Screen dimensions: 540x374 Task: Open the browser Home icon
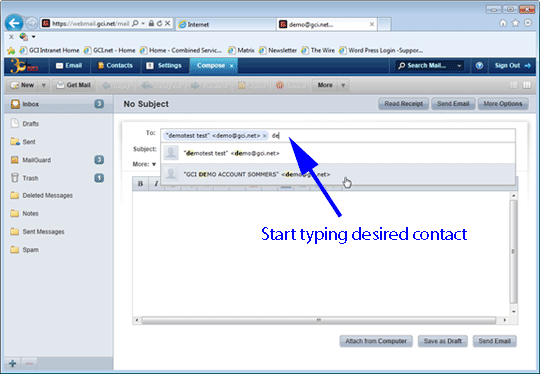point(503,23)
